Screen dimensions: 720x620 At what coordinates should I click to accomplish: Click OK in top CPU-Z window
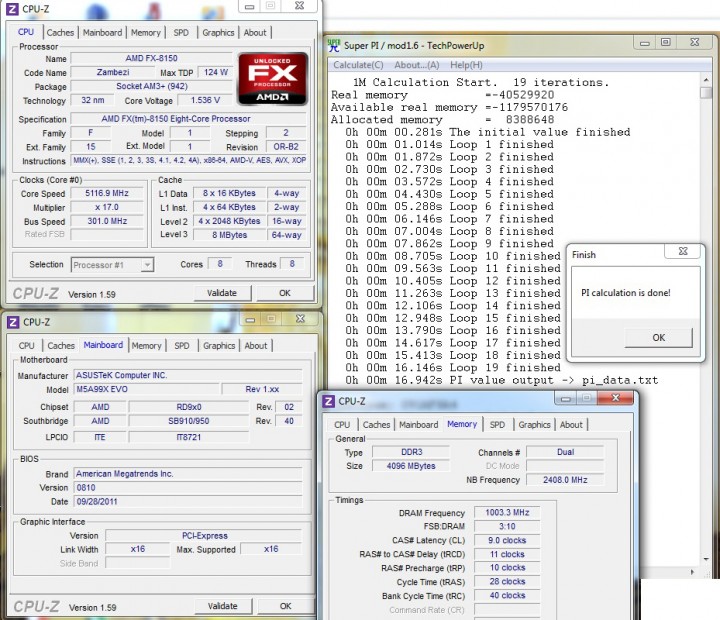point(285,293)
